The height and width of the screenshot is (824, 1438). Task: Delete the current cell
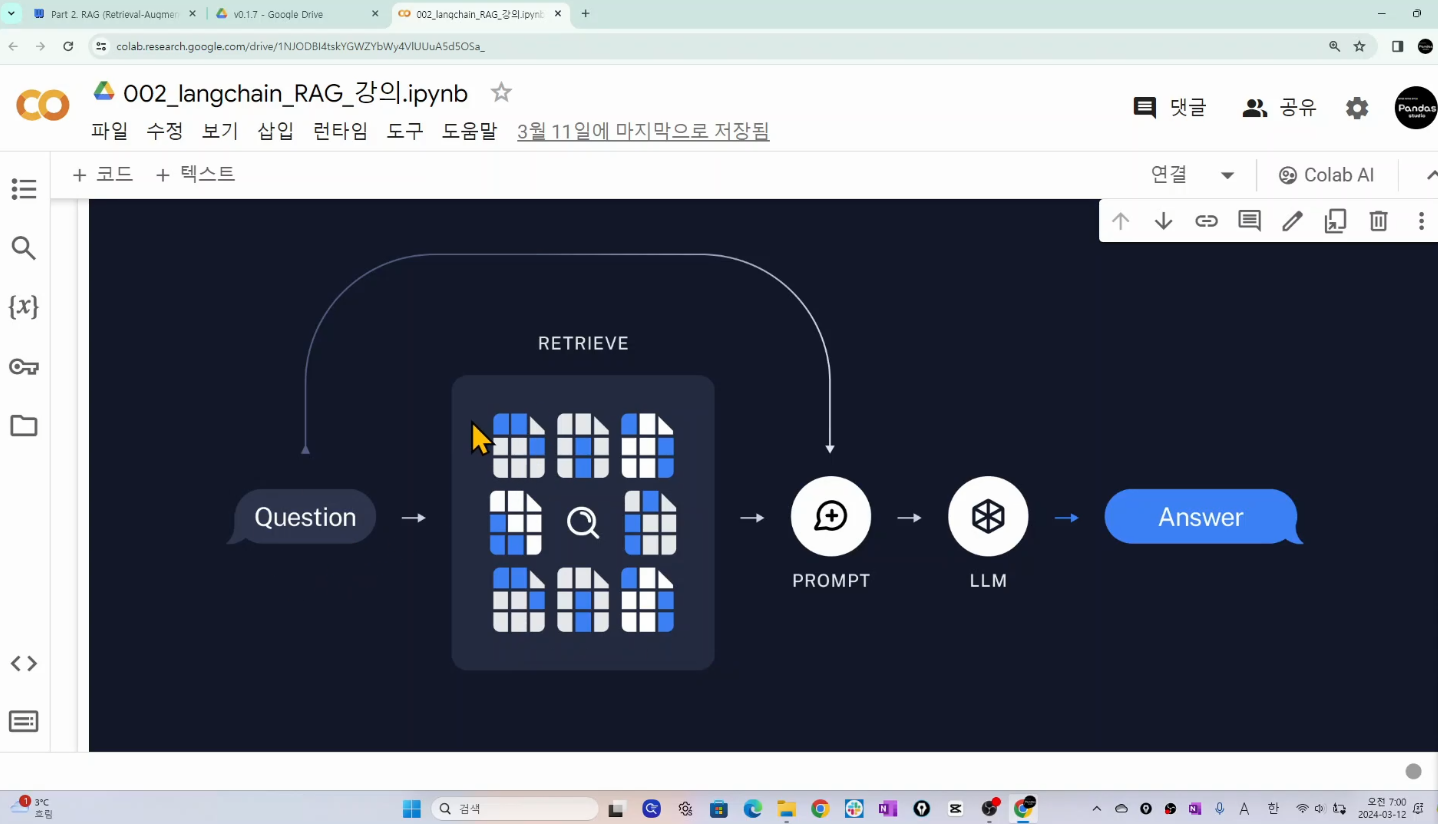(x=1378, y=221)
